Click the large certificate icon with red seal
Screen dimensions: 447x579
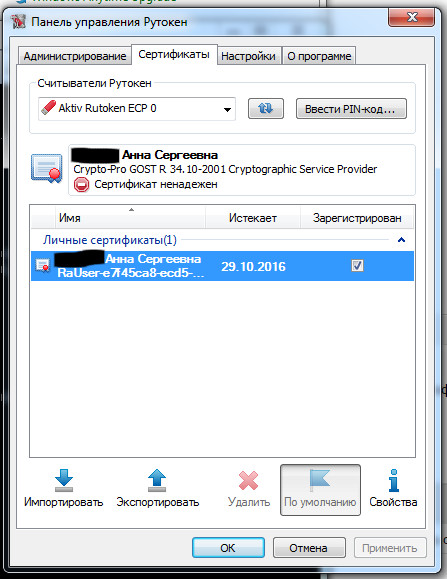(47, 168)
